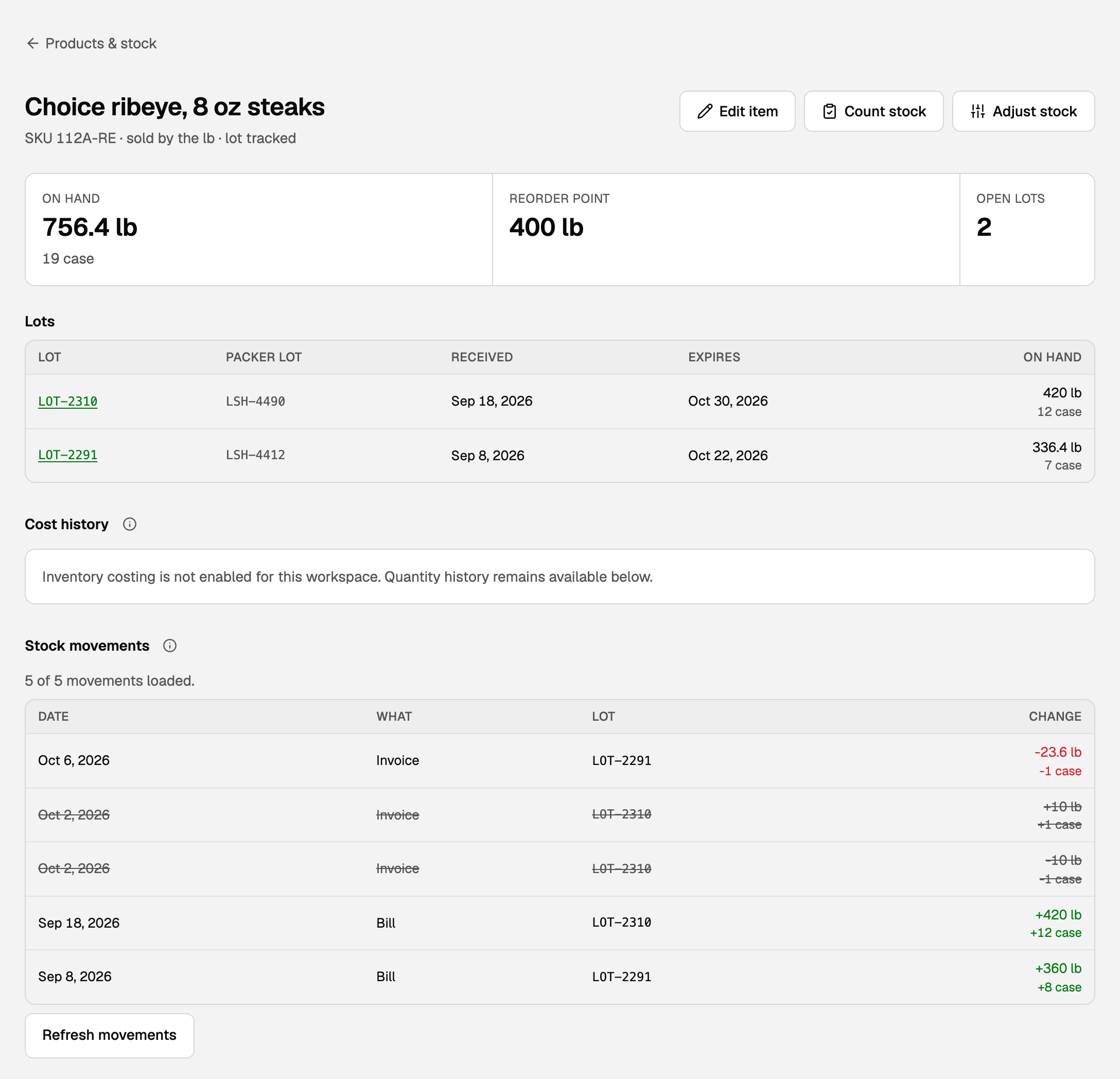Image resolution: width=1120 pixels, height=1079 pixels.
Task: Open the Stock movements info icon
Action: coord(170,646)
